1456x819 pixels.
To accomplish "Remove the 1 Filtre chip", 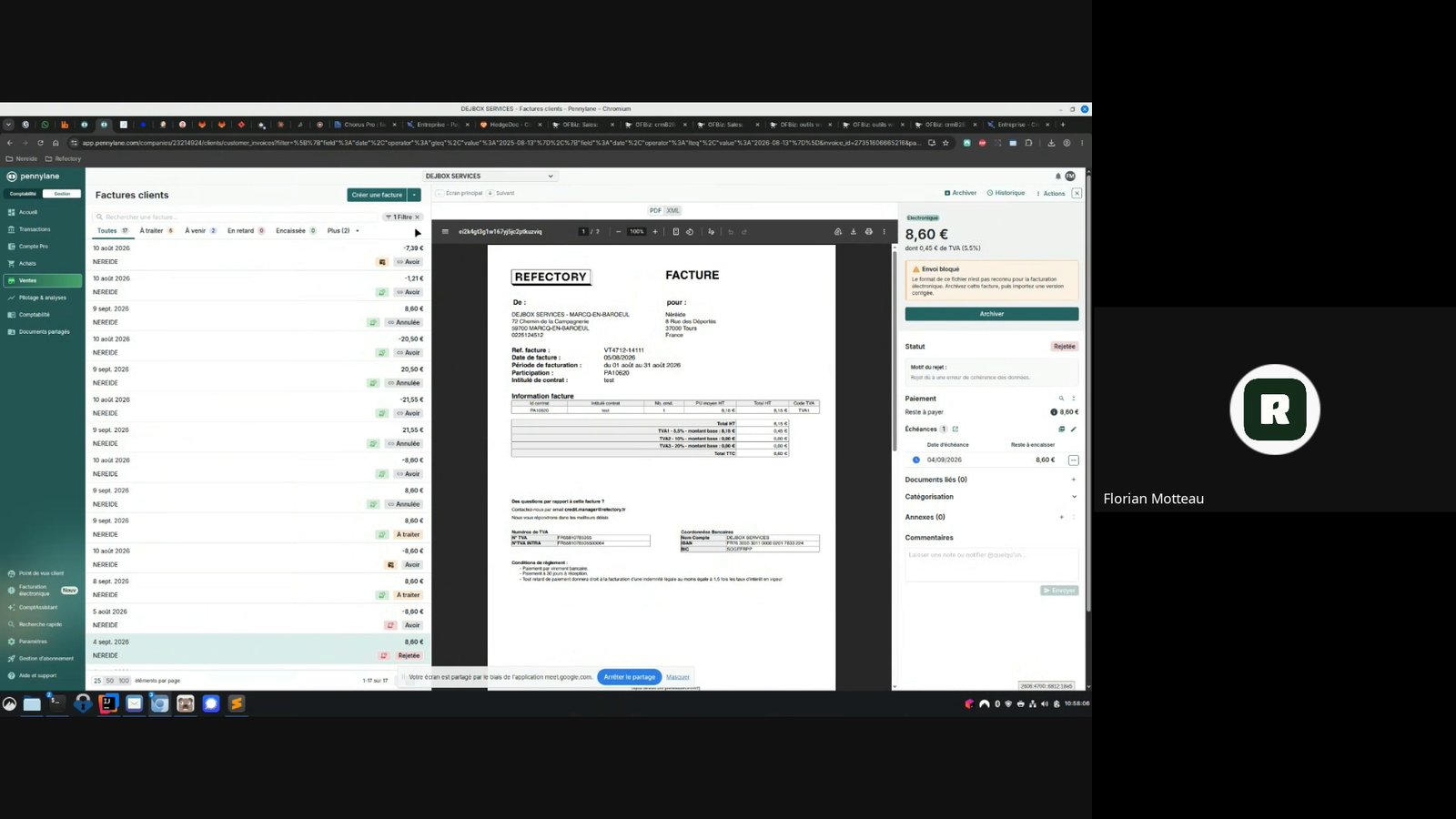I will pyautogui.click(x=418, y=217).
